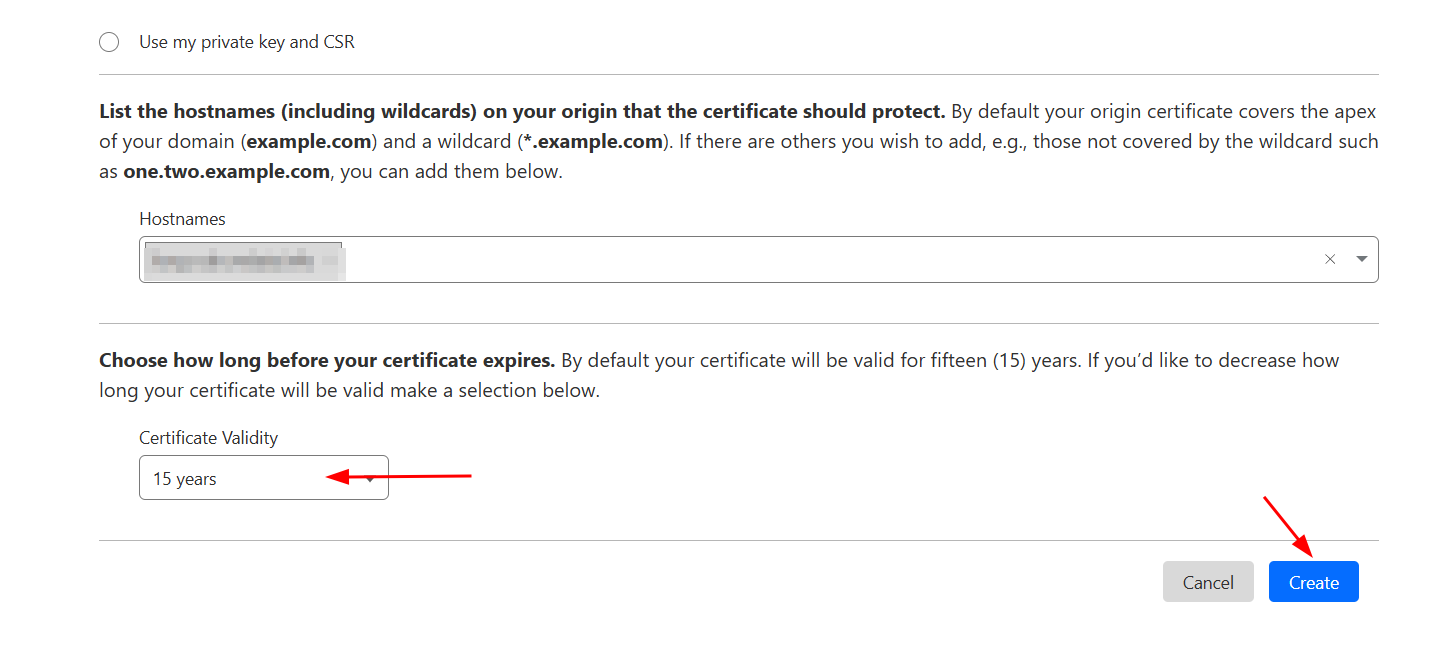Open the Certificate Validity dropdown
The width and height of the screenshot is (1438, 669).
coord(371,479)
